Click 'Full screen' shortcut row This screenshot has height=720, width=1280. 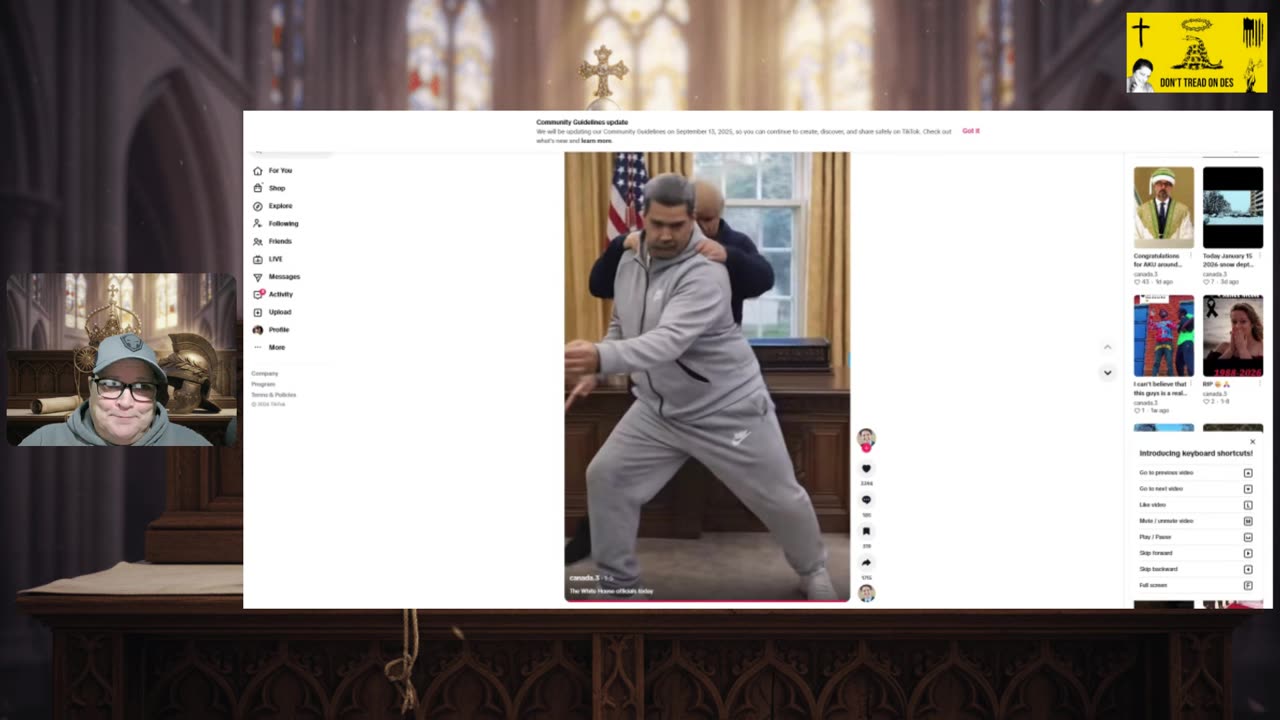pyautogui.click(x=1196, y=585)
